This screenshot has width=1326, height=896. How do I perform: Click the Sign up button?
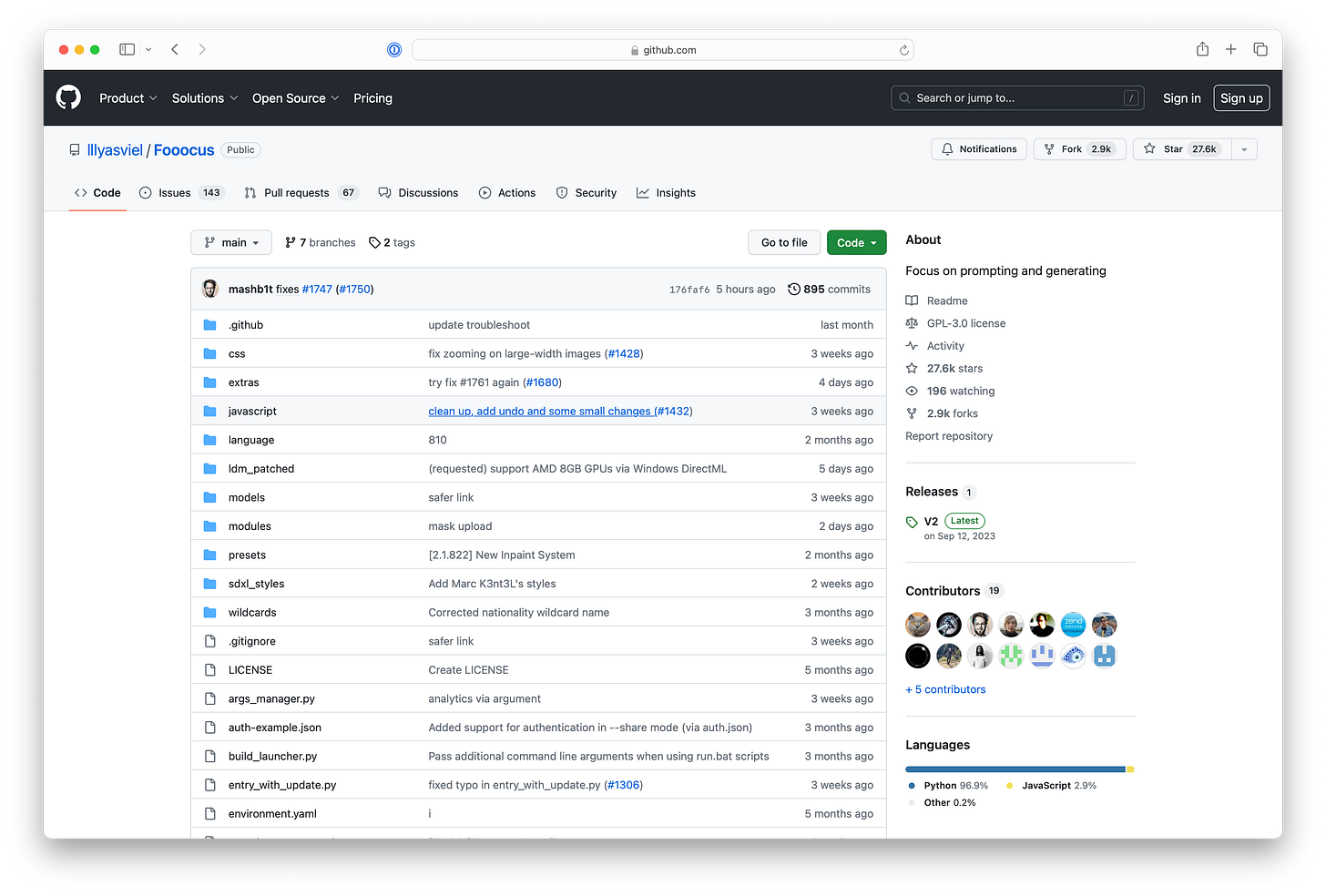[x=1241, y=98]
